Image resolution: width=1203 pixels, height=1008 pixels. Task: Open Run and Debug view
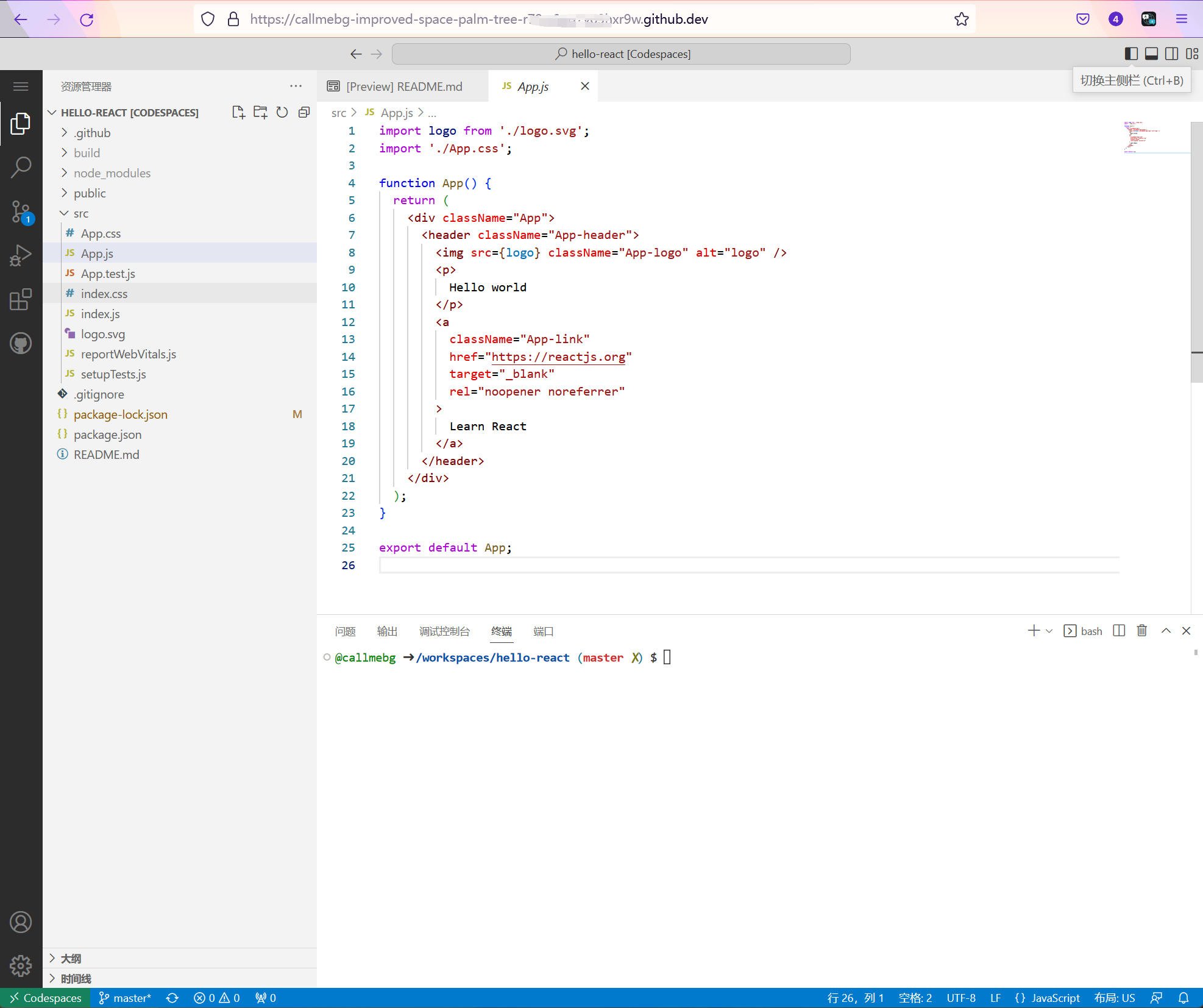tap(21, 255)
